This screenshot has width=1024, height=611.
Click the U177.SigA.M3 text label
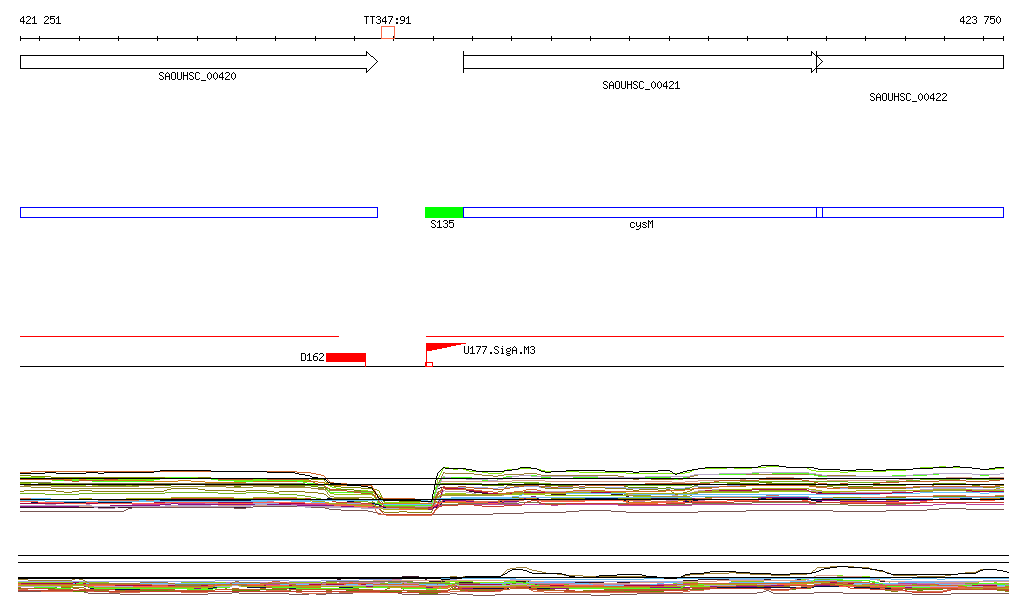499,351
